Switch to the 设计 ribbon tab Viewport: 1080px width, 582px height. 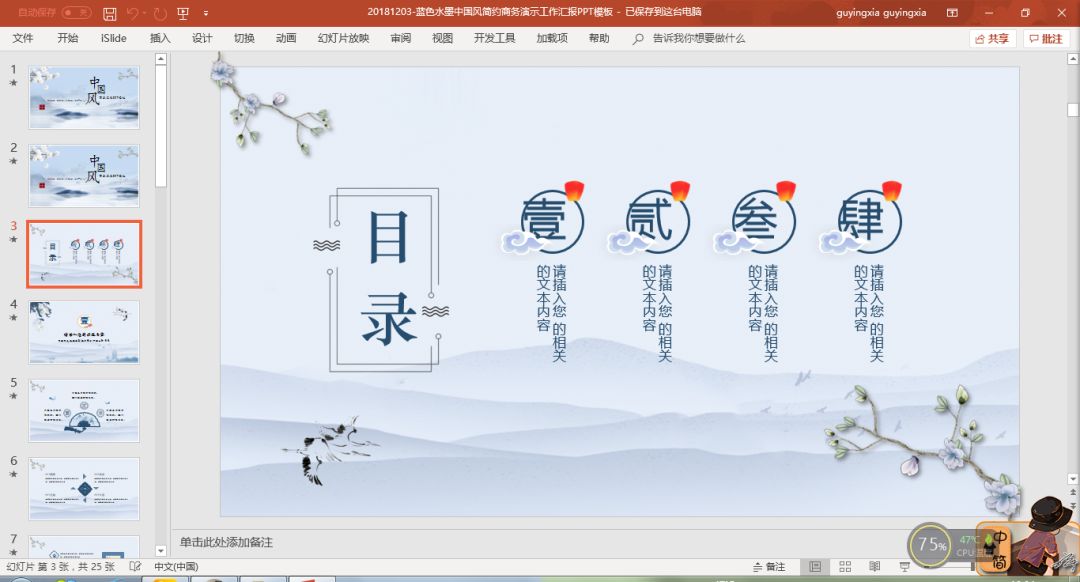202,38
